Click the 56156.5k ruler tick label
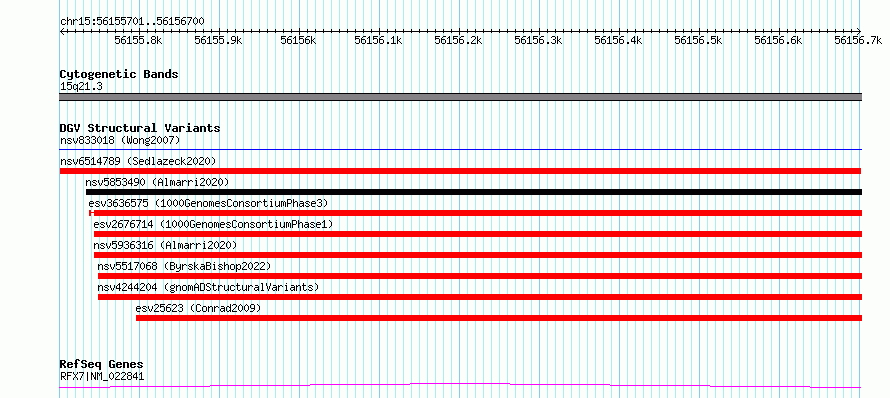890x398 pixels. (x=699, y=40)
